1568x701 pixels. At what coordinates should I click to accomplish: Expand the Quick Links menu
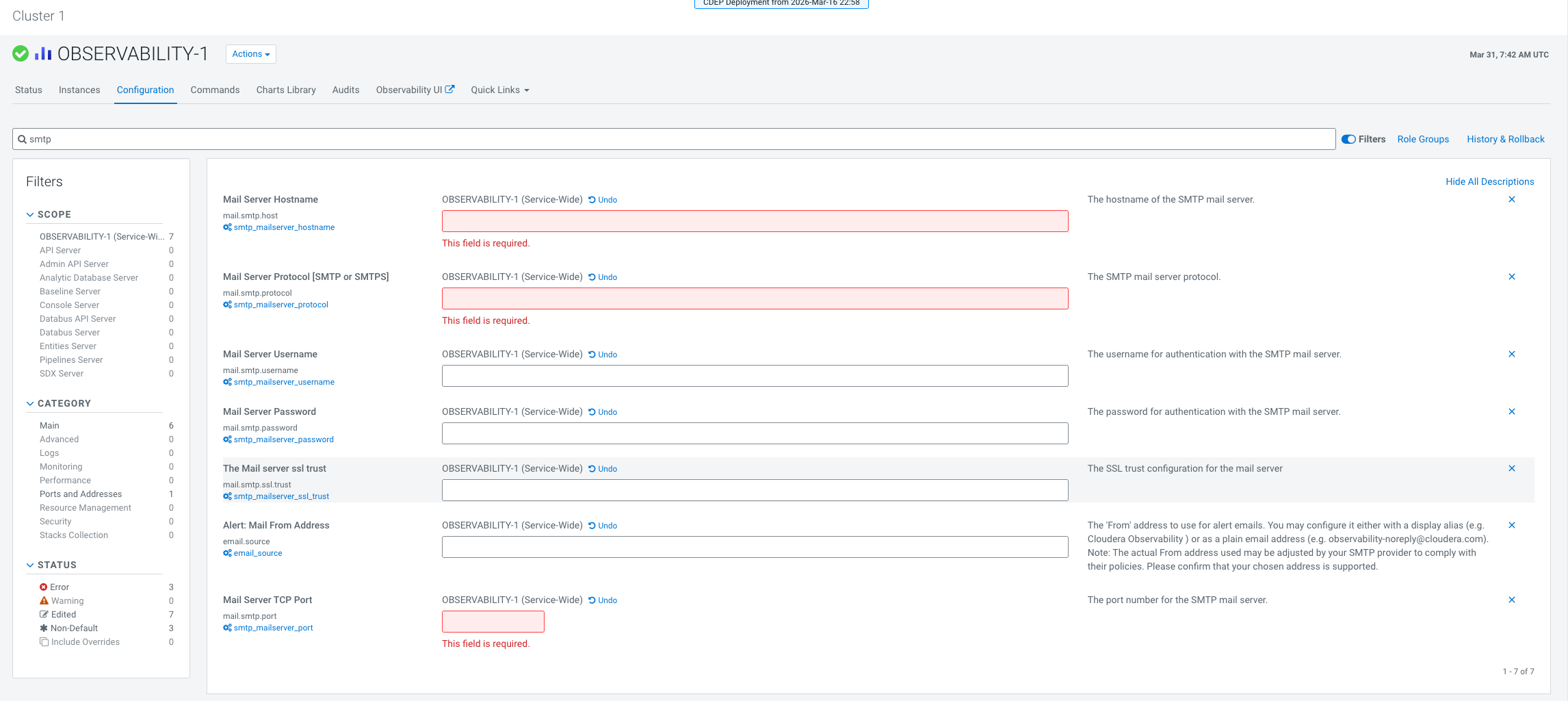click(500, 90)
